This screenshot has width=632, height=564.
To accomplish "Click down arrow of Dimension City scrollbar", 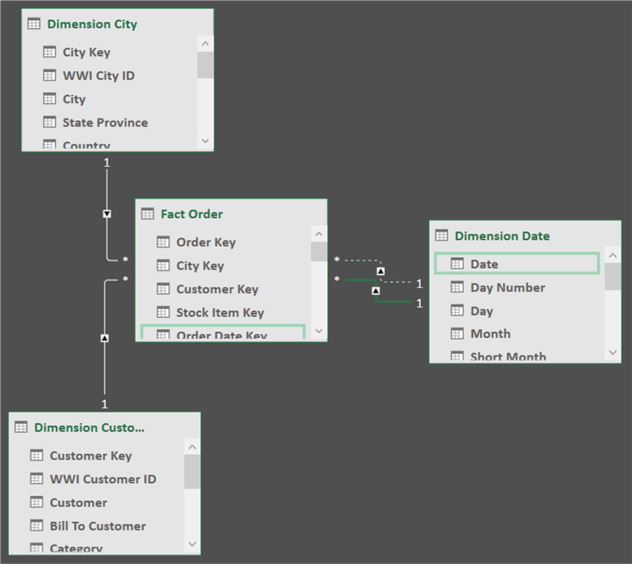I will tap(205, 141).
